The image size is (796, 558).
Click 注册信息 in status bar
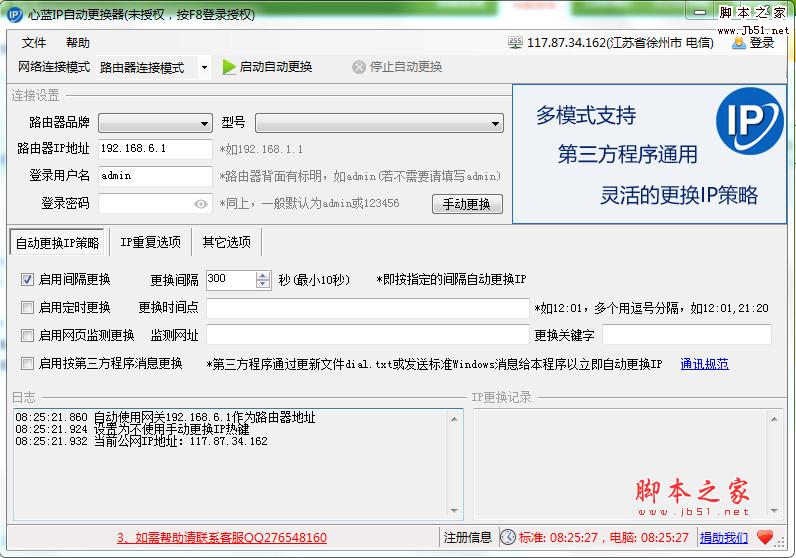pyautogui.click(x=468, y=538)
